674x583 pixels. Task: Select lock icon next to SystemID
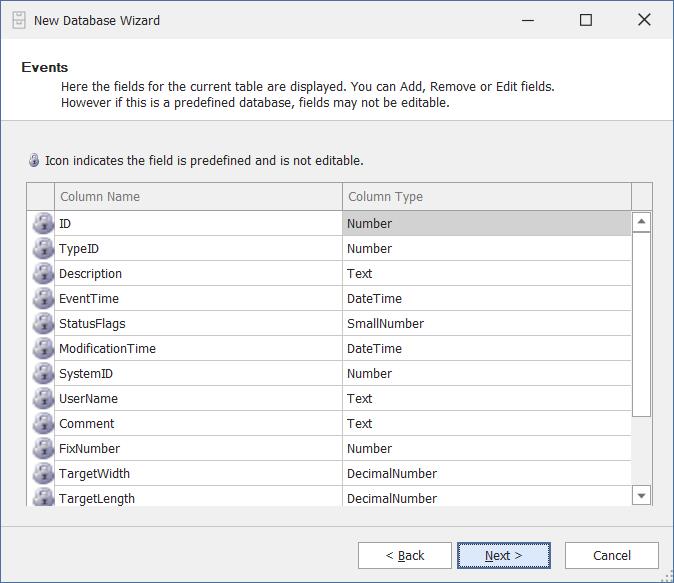[42, 374]
